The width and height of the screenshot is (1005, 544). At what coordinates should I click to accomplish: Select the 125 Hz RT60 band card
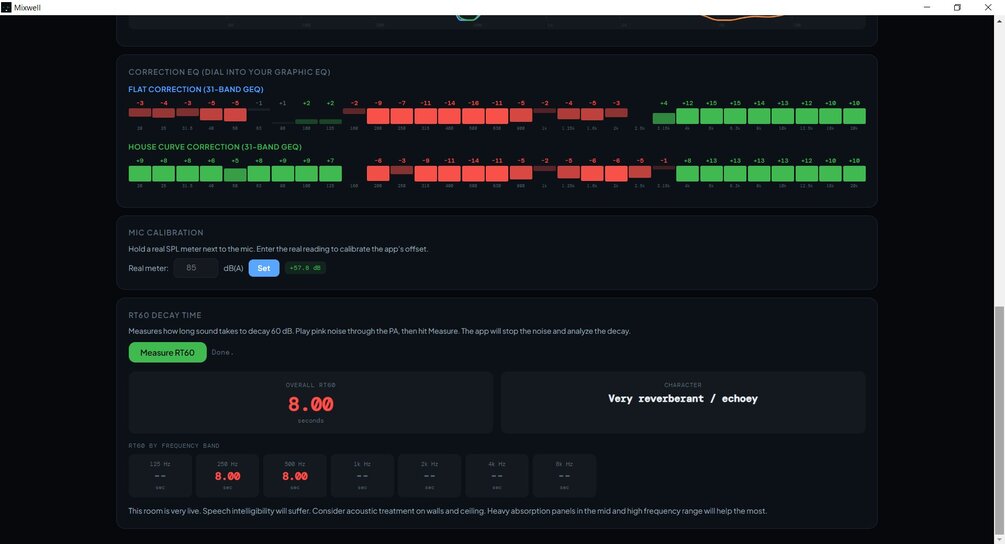tap(160, 476)
